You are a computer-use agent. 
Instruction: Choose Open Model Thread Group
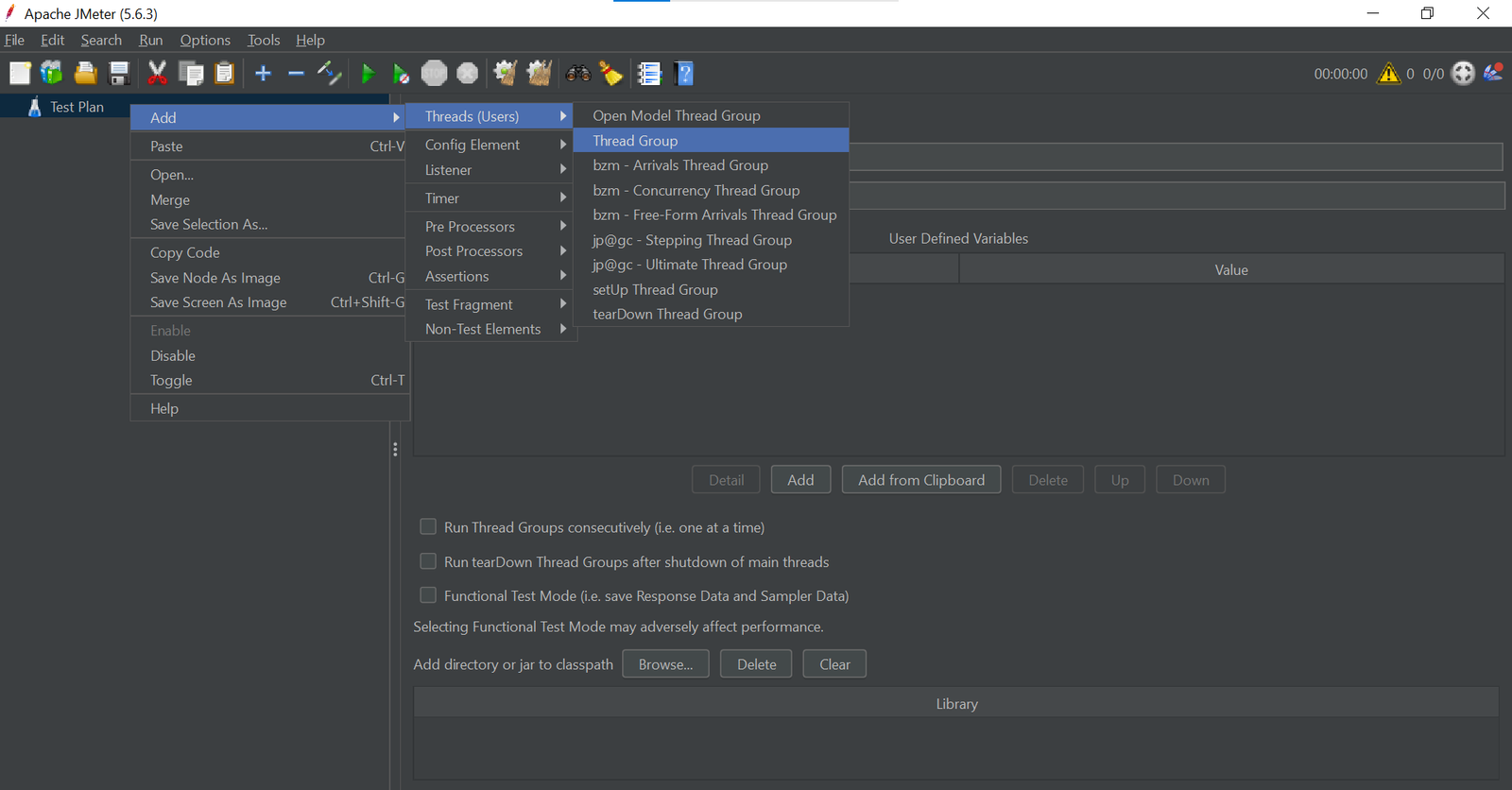click(x=712, y=115)
